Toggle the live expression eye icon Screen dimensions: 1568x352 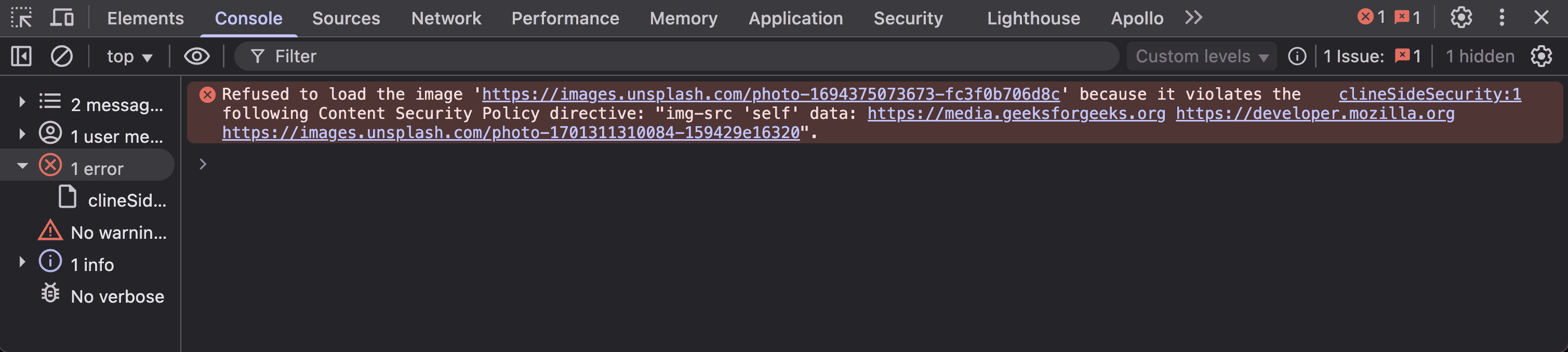[196, 57]
